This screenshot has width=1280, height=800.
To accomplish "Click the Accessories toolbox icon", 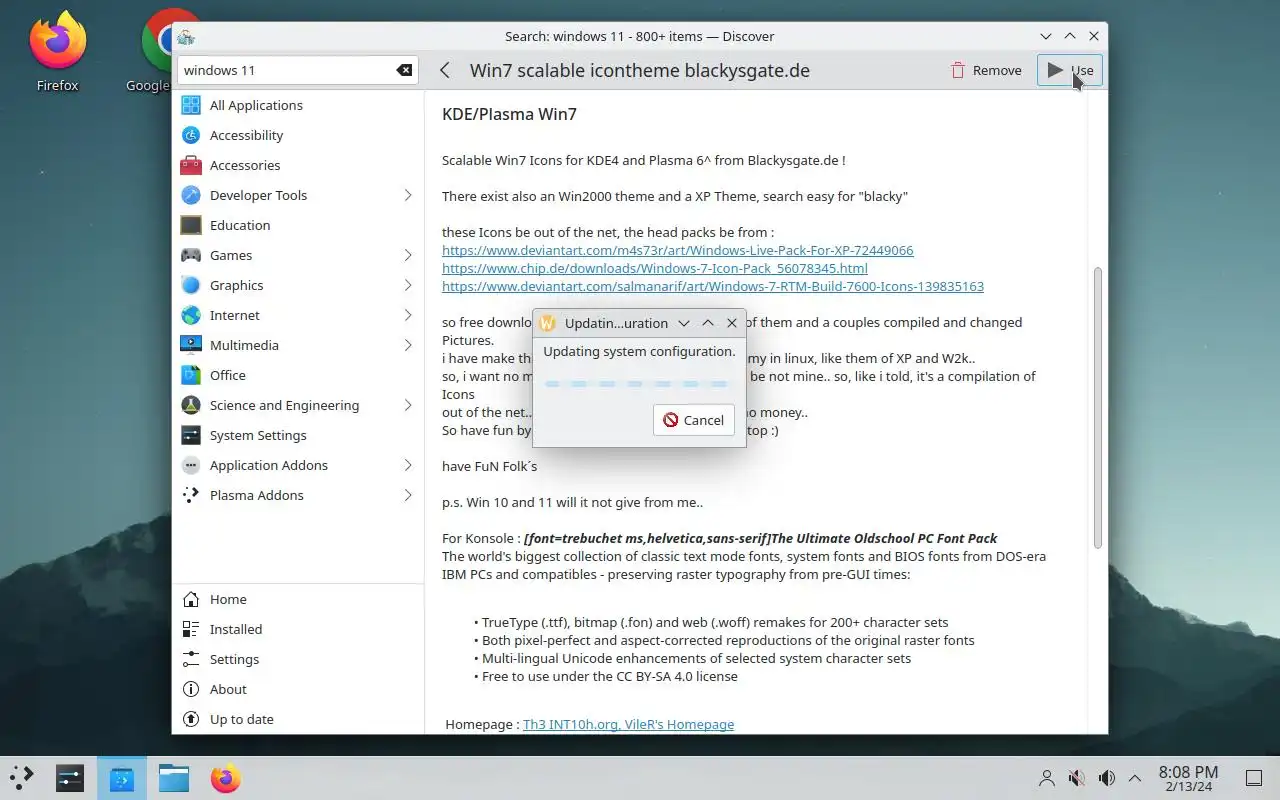I will coord(191,165).
